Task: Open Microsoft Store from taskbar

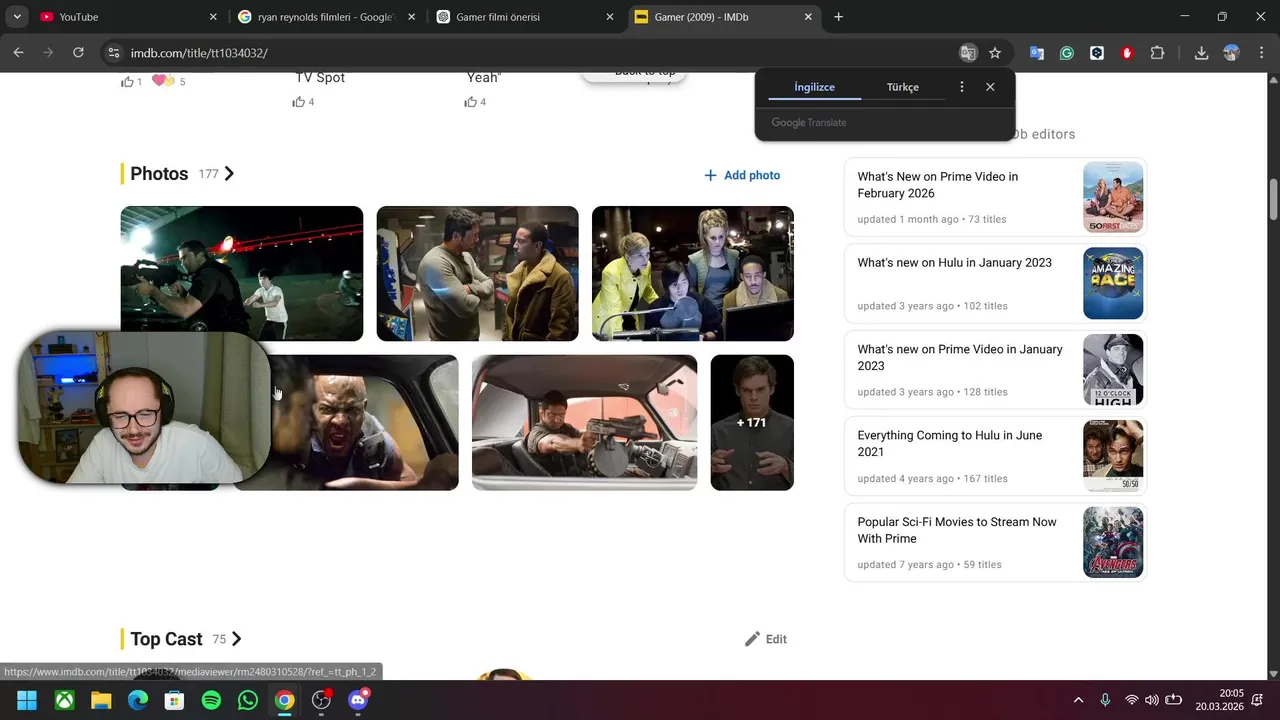Action: [x=174, y=700]
